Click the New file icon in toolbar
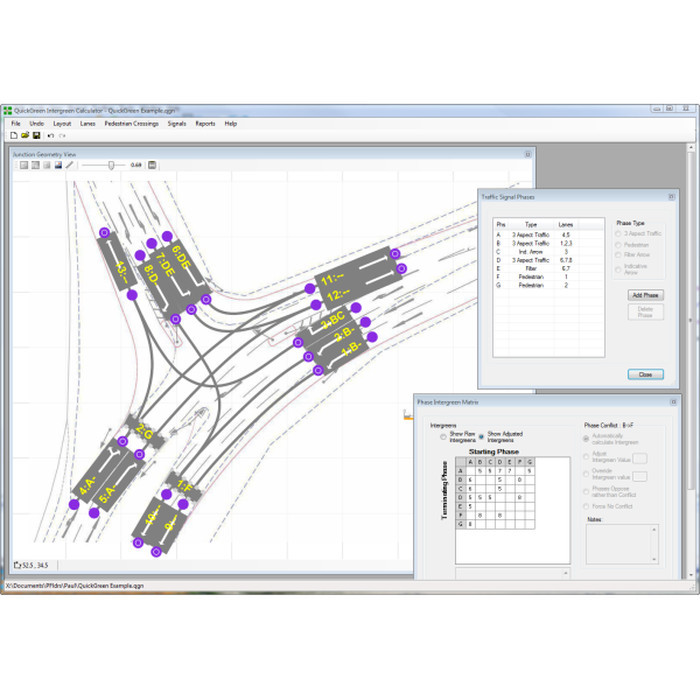 tap(14, 135)
